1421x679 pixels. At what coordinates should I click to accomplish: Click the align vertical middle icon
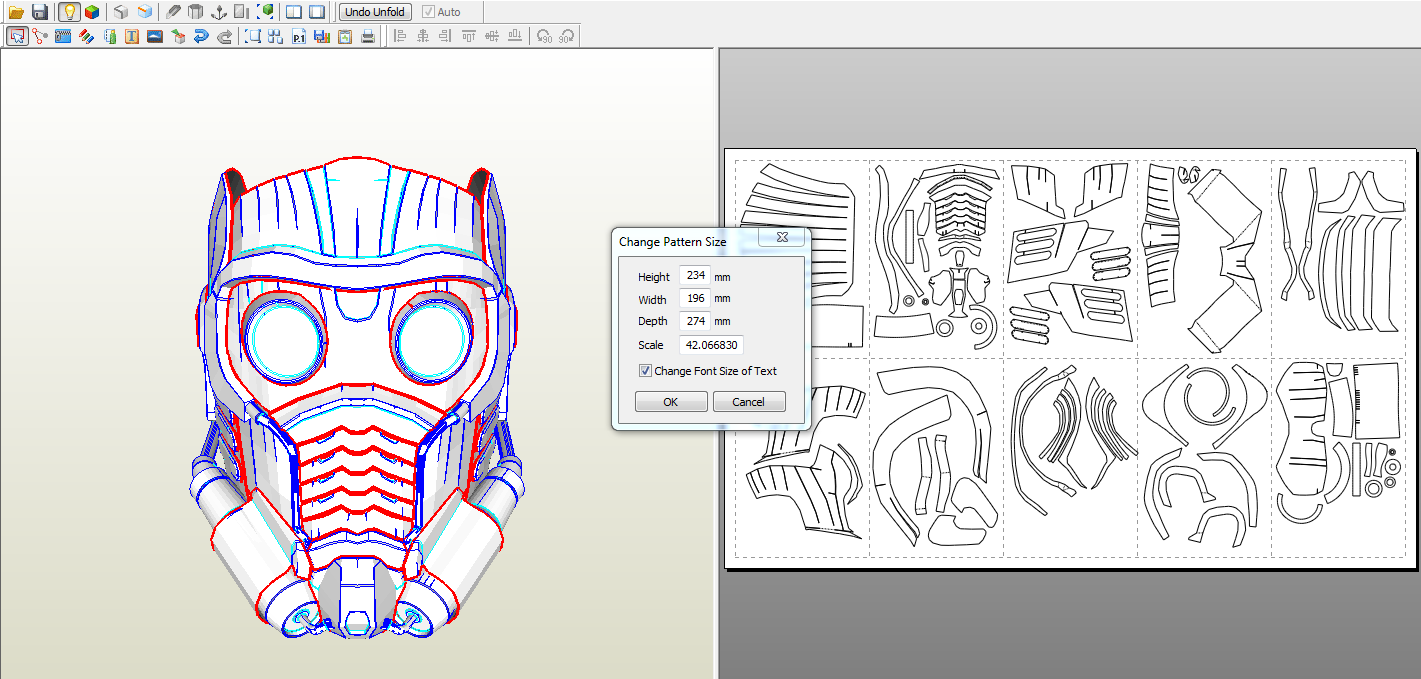pos(492,37)
